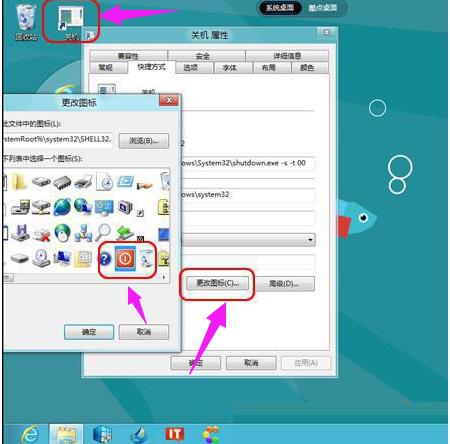Screen dimensions: 450x444
Task: Click the shutdown.exe target field
Action: [x=248, y=164]
